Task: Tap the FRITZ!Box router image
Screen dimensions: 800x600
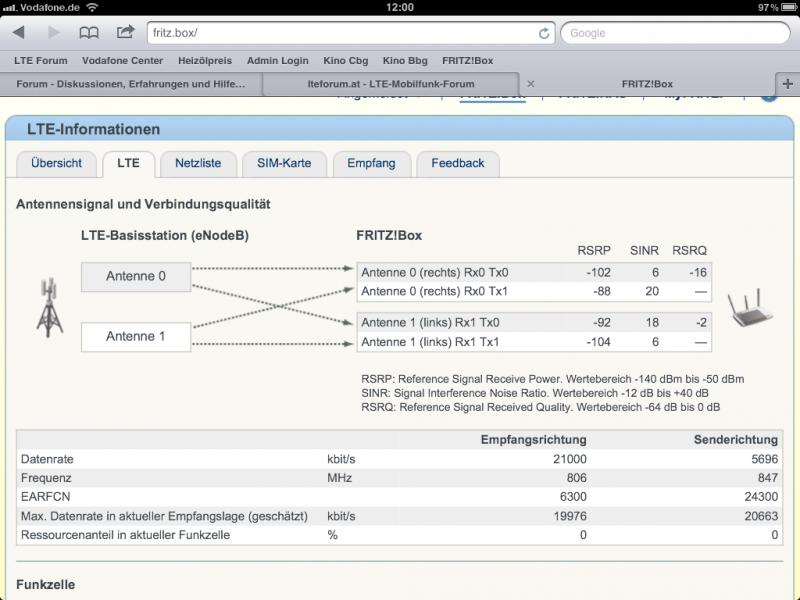Action: click(x=749, y=307)
